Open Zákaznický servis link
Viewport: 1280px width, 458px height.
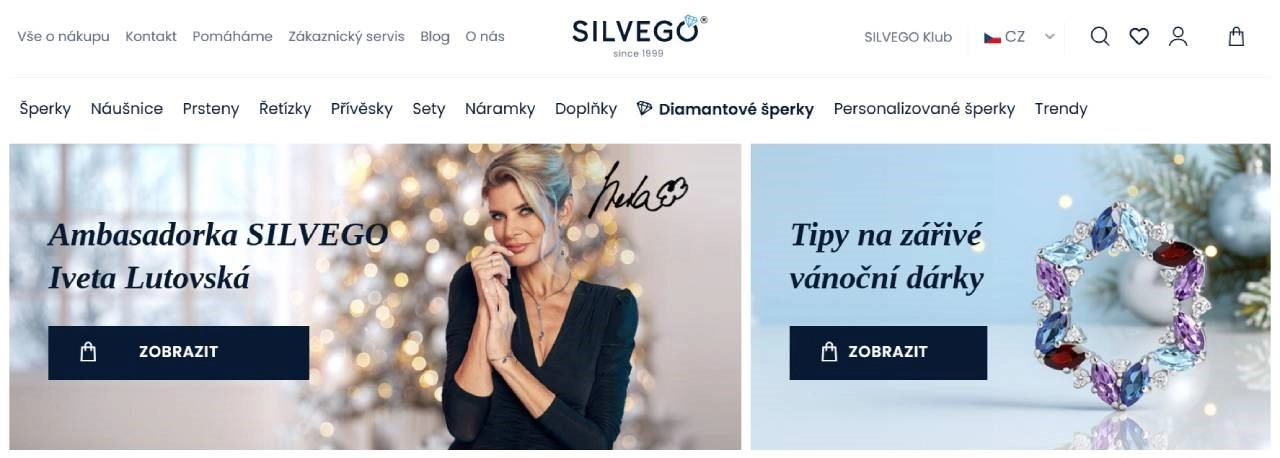346,37
